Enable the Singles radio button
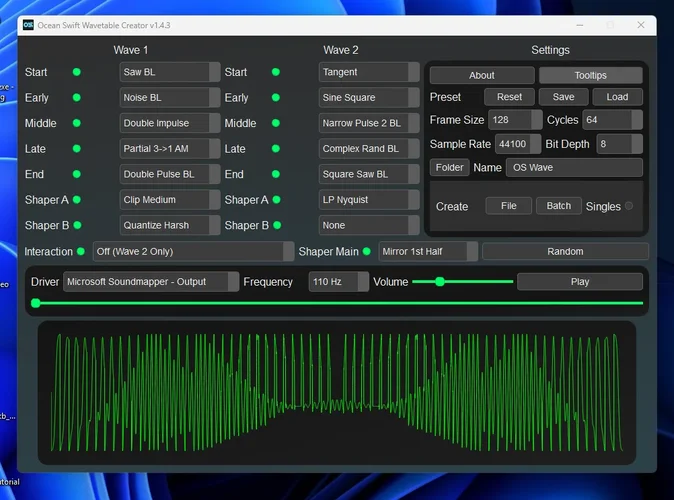Image resolution: width=674 pixels, height=500 pixels. coord(629,206)
